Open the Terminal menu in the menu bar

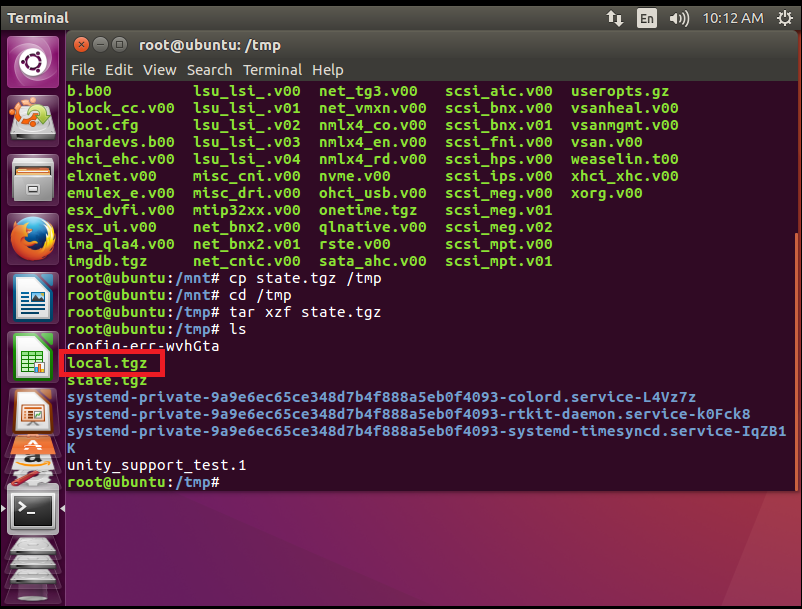coord(272,70)
